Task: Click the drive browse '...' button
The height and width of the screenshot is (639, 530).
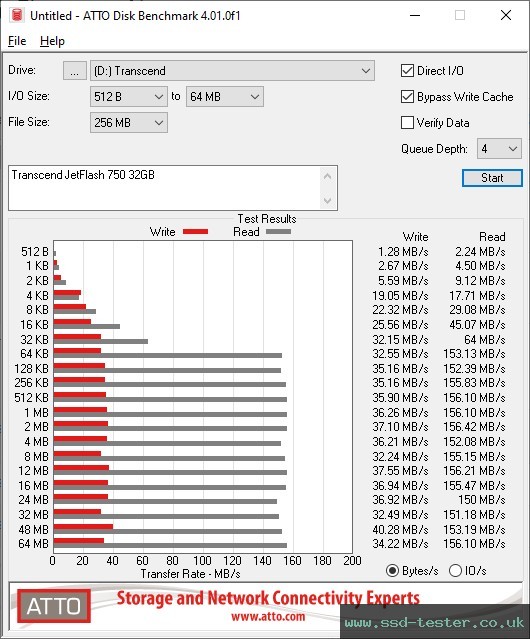Action: click(x=75, y=71)
